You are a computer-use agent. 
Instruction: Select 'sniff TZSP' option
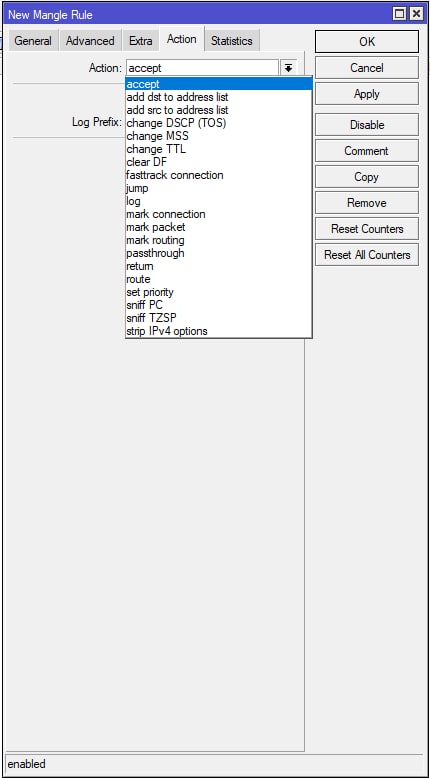219,318
